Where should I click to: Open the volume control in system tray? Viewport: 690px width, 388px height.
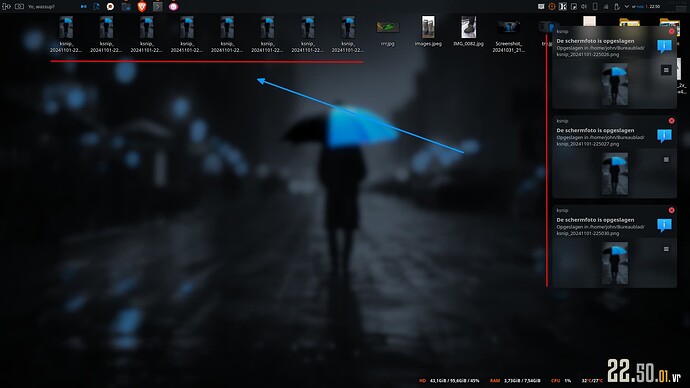click(x=584, y=7)
